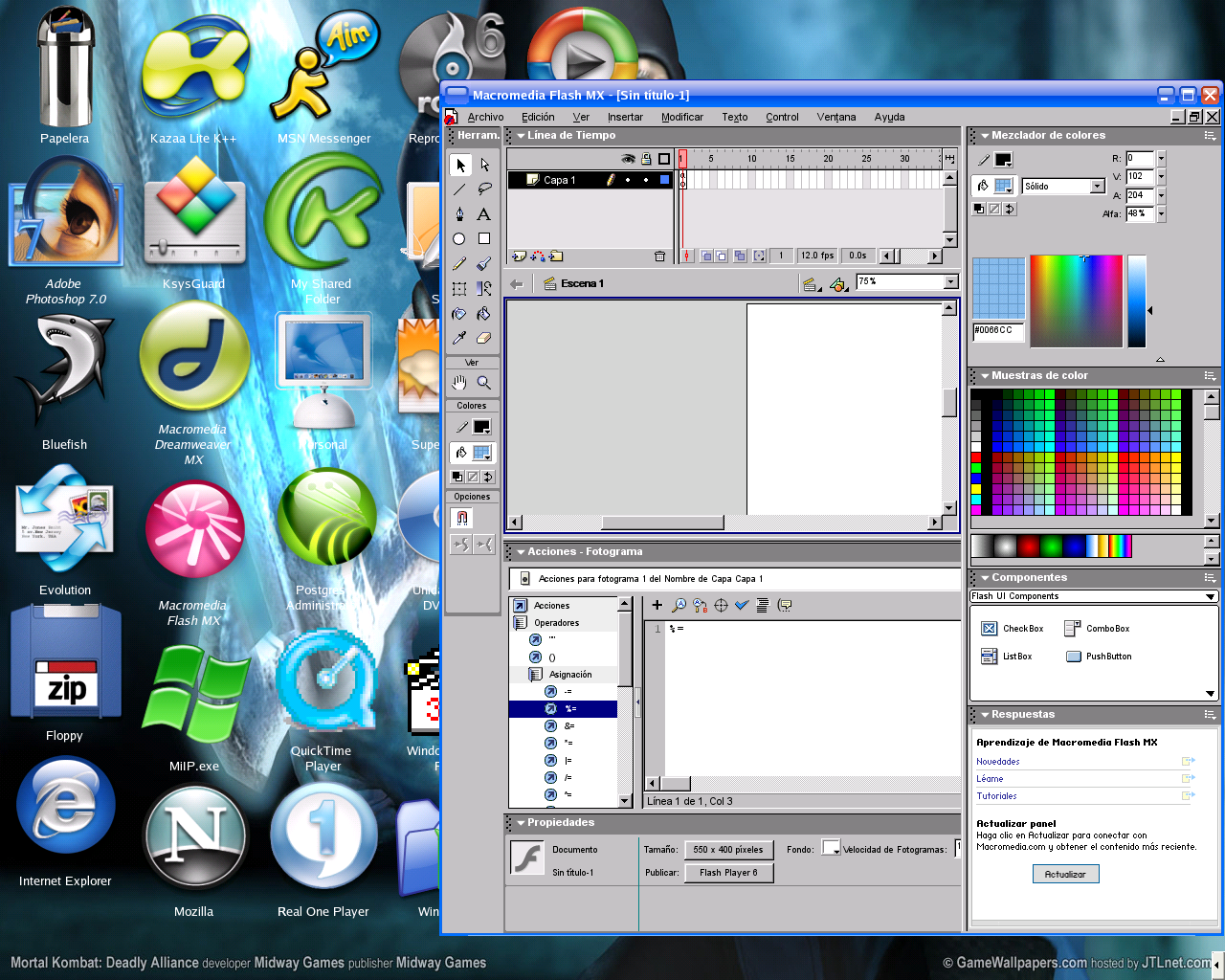
Task: Click the Actualizar button
Action: coord(1065,874)
